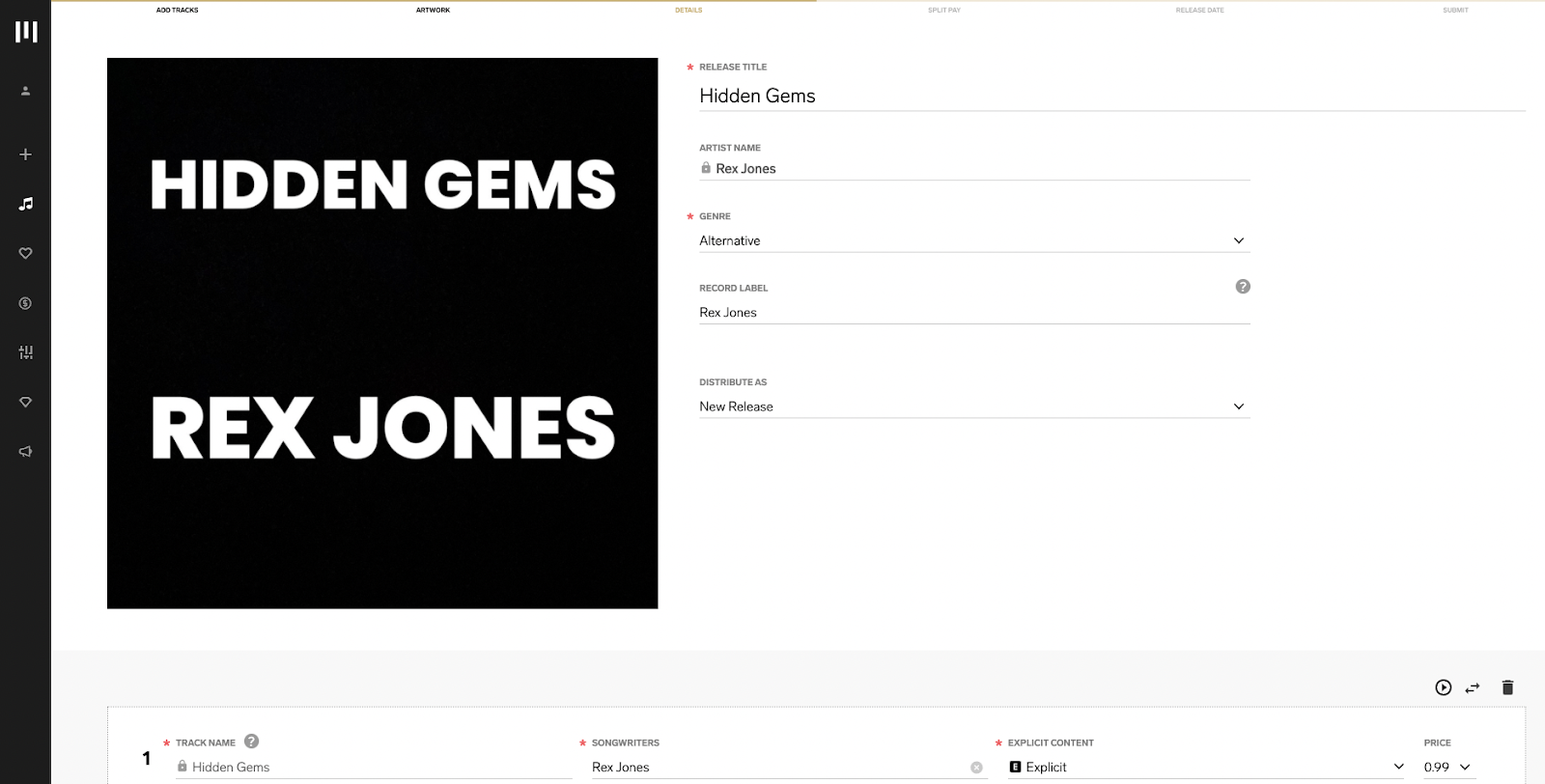
Task: Go to the Add Tracks step
Action: (x=178, y=11)
